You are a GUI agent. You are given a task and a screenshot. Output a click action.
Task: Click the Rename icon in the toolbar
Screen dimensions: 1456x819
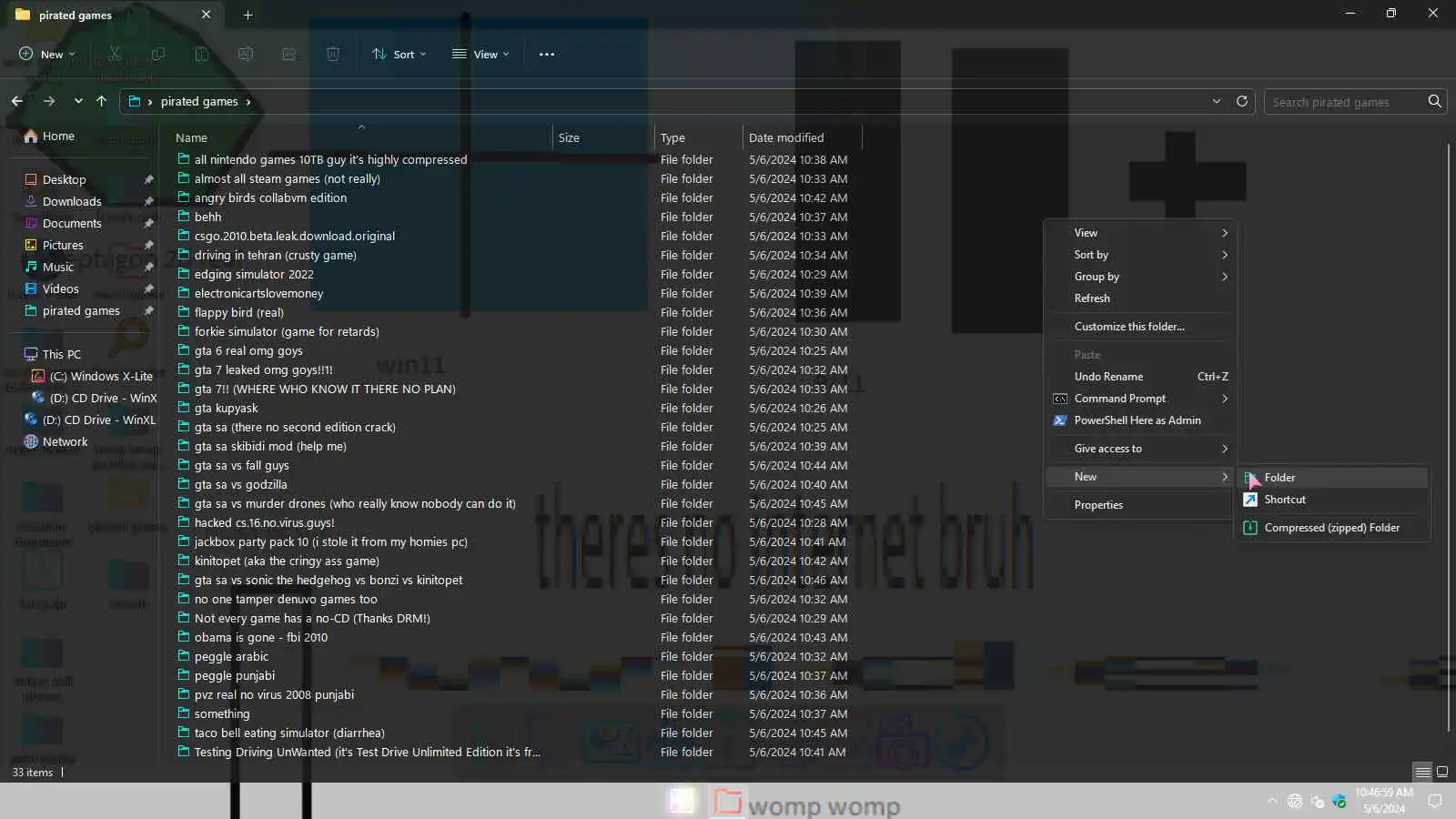pos(246,54)
